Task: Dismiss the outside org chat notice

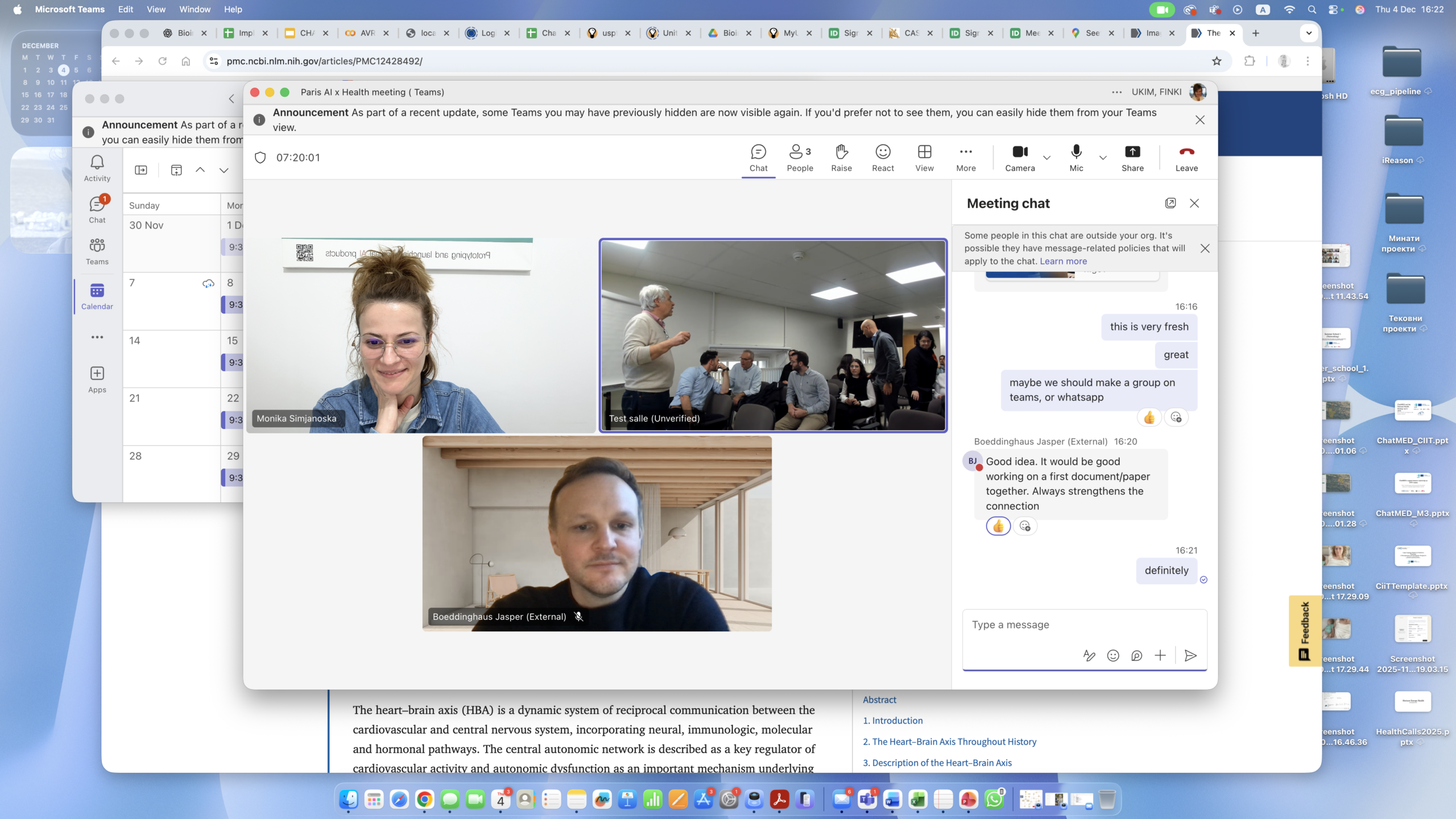Action: click(1205, 249)
